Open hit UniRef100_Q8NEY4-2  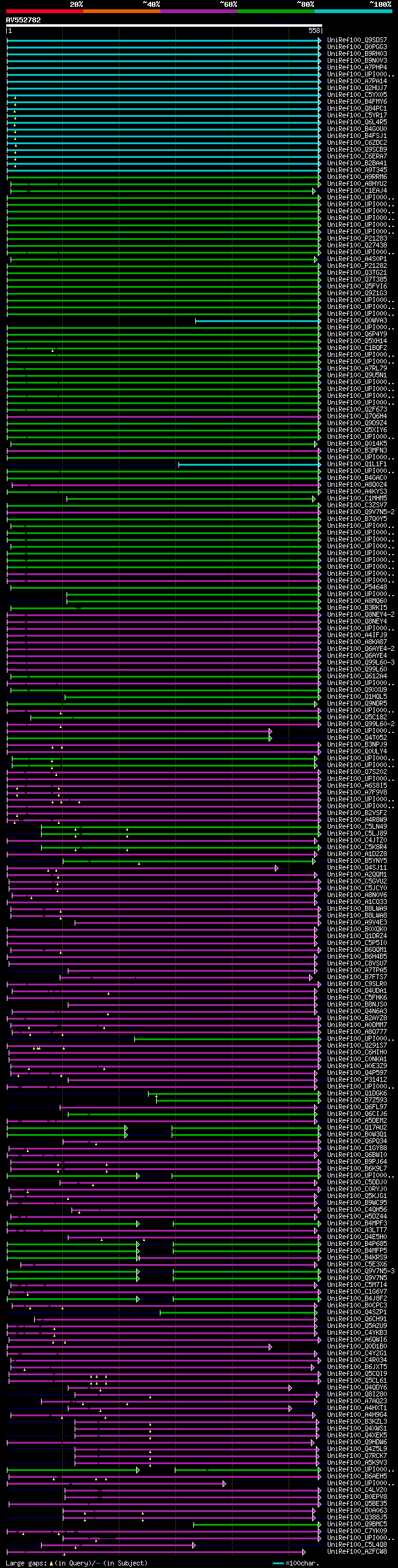(361, 615)
